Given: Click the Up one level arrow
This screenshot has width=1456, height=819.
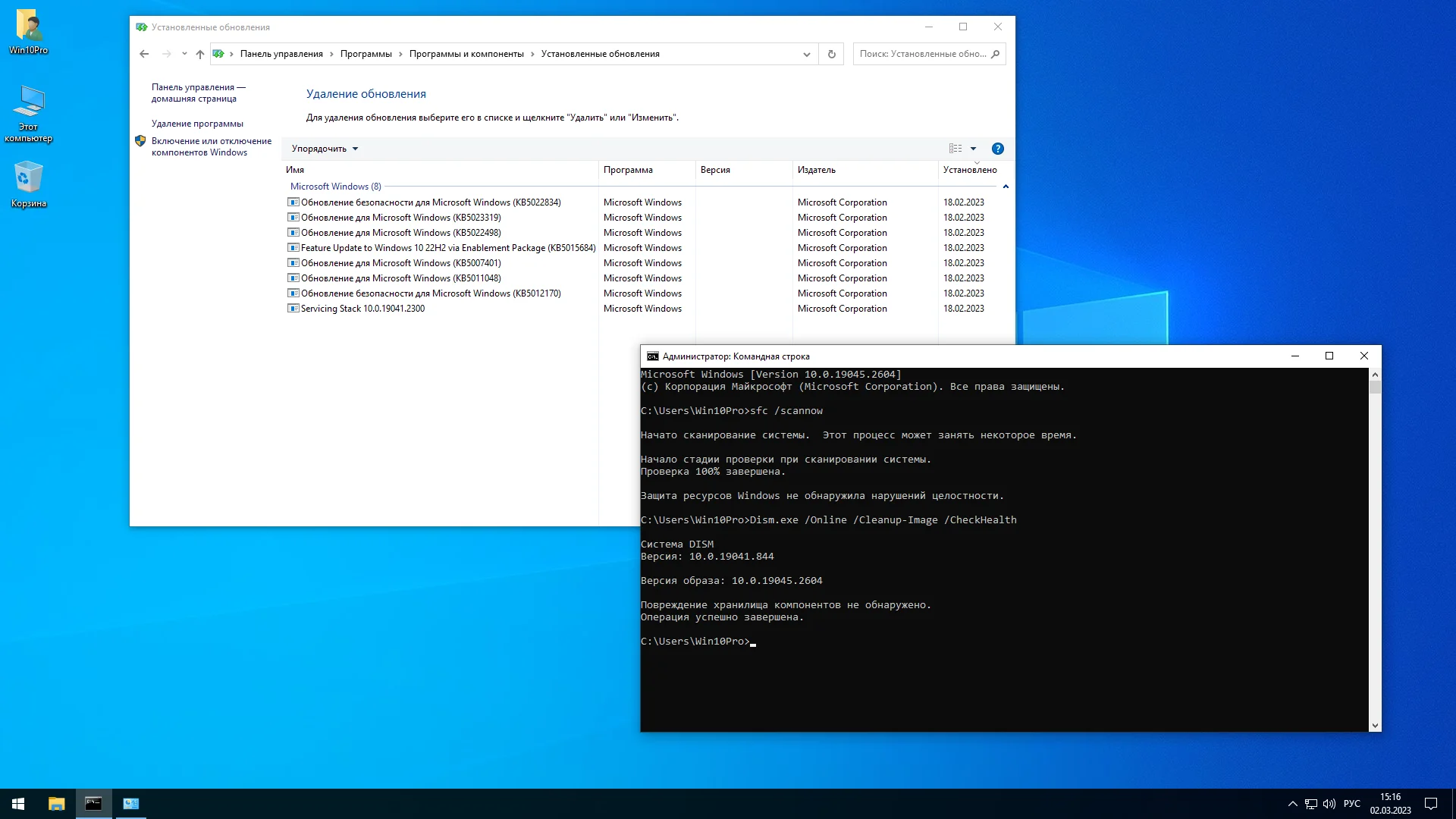Looking at the screenshot, I should pyautogui.click(x=199, y=54).
